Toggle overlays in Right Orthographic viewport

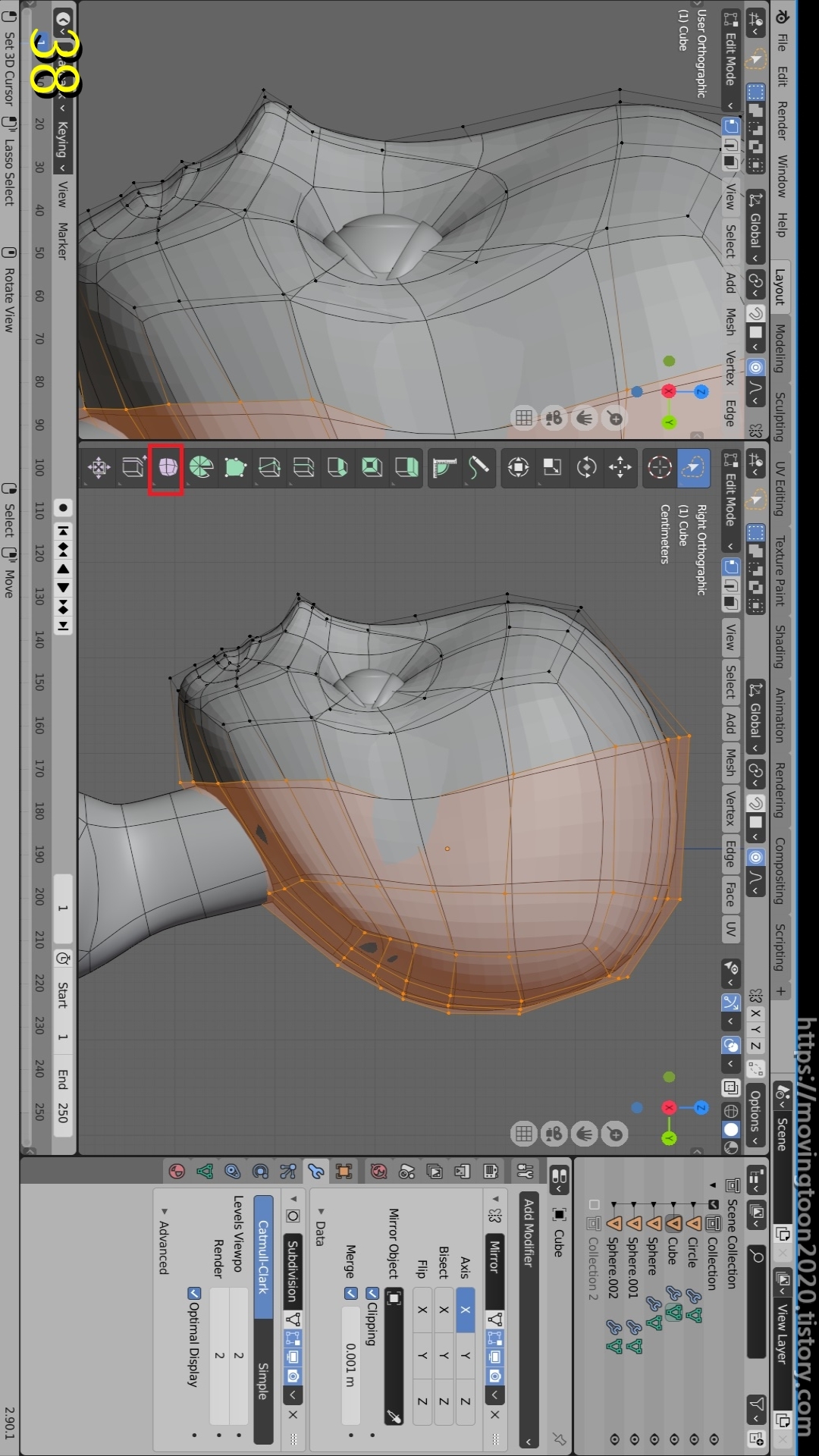tap(731, 1045)
